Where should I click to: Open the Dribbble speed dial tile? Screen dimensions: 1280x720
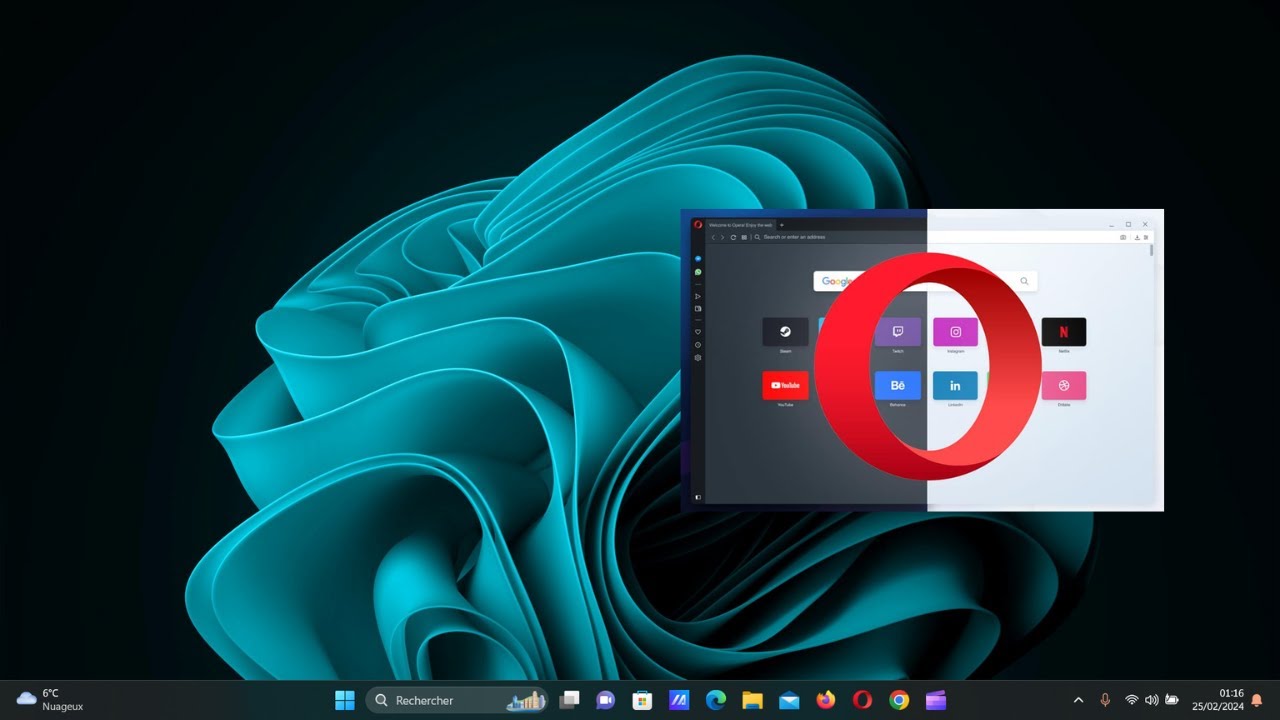click(x=1064, y=386)
